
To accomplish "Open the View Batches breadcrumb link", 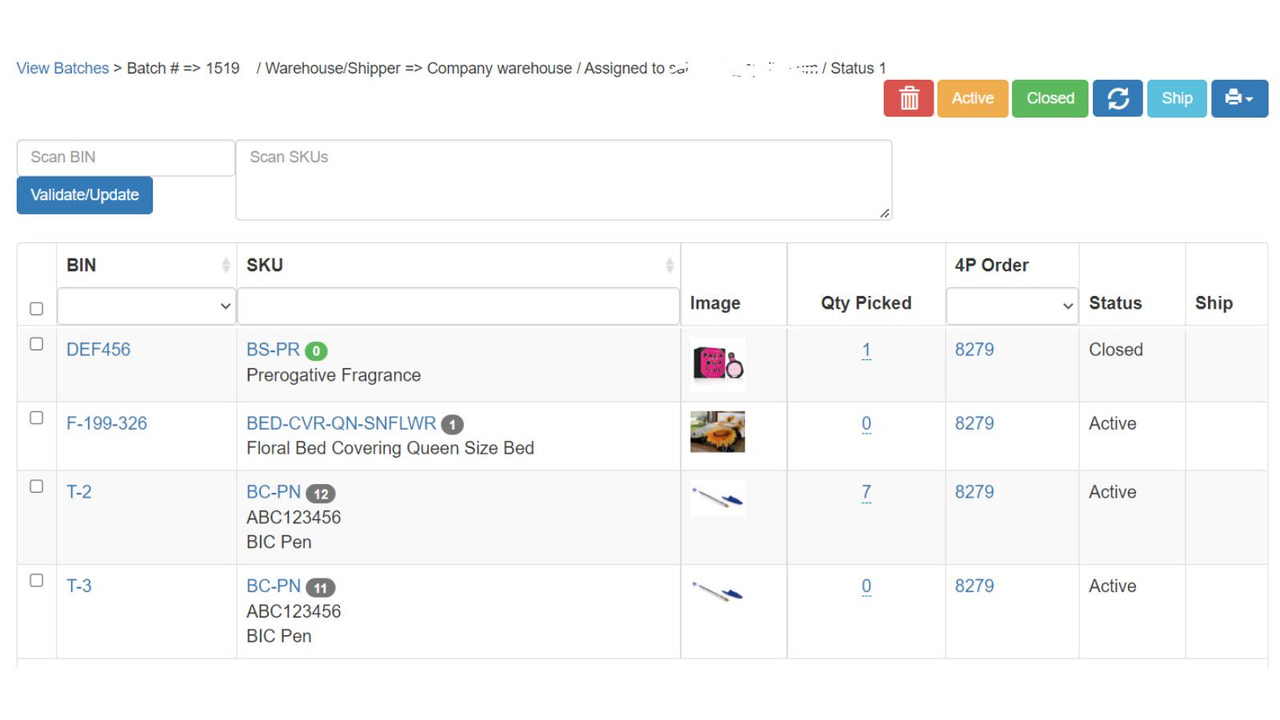I will tap(62, 67).
